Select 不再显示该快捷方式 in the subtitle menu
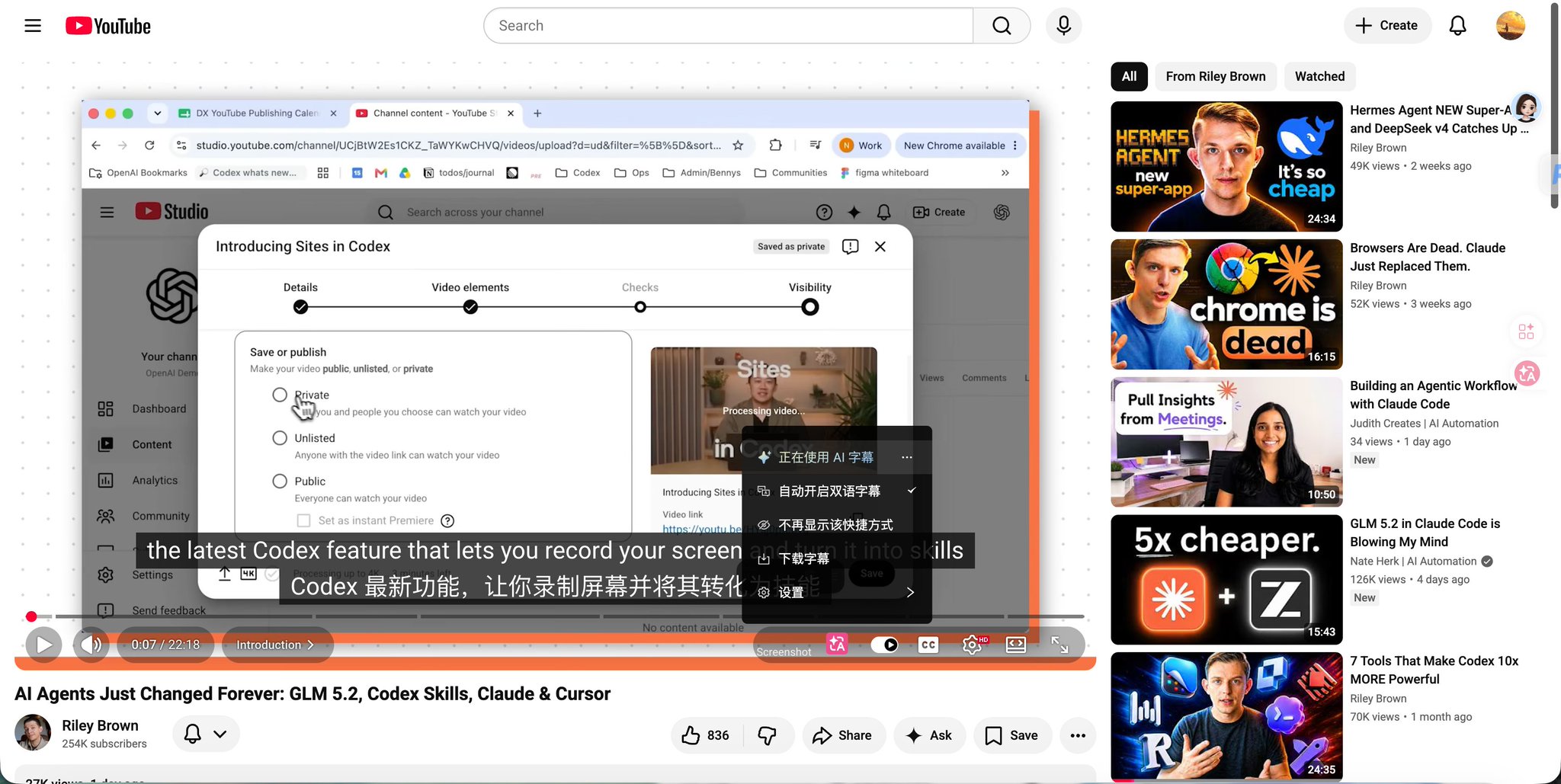 (x=837, y=525)
